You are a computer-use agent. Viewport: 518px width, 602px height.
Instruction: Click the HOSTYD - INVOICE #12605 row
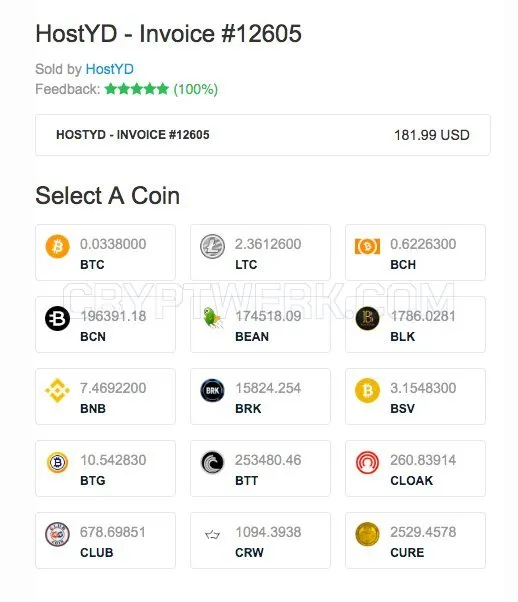(x=263, y=135)
